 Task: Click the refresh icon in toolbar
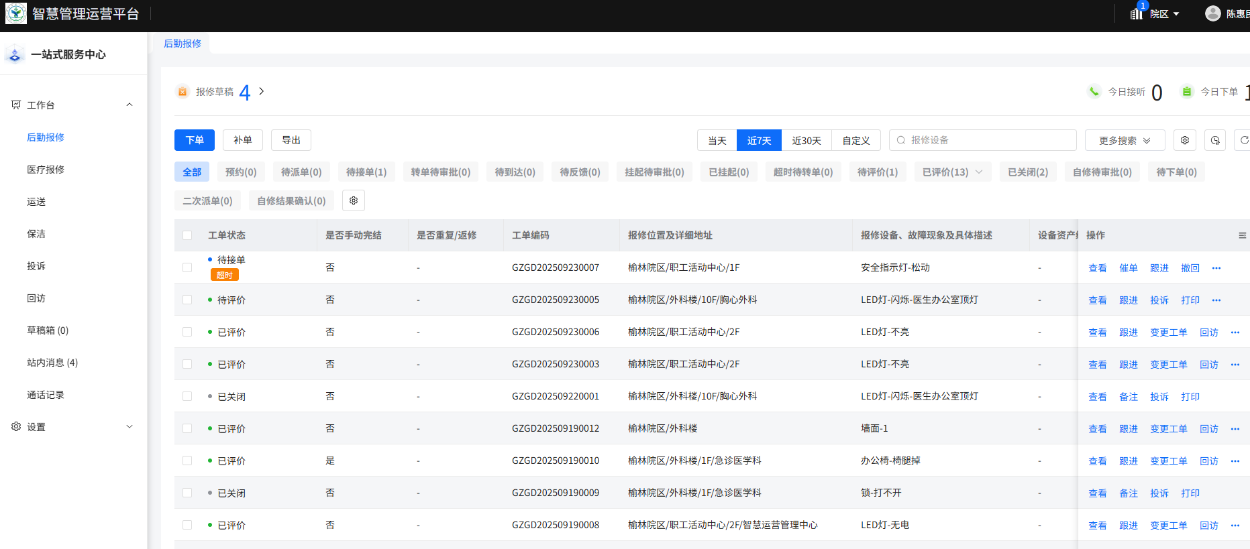tap(1243, 140)
